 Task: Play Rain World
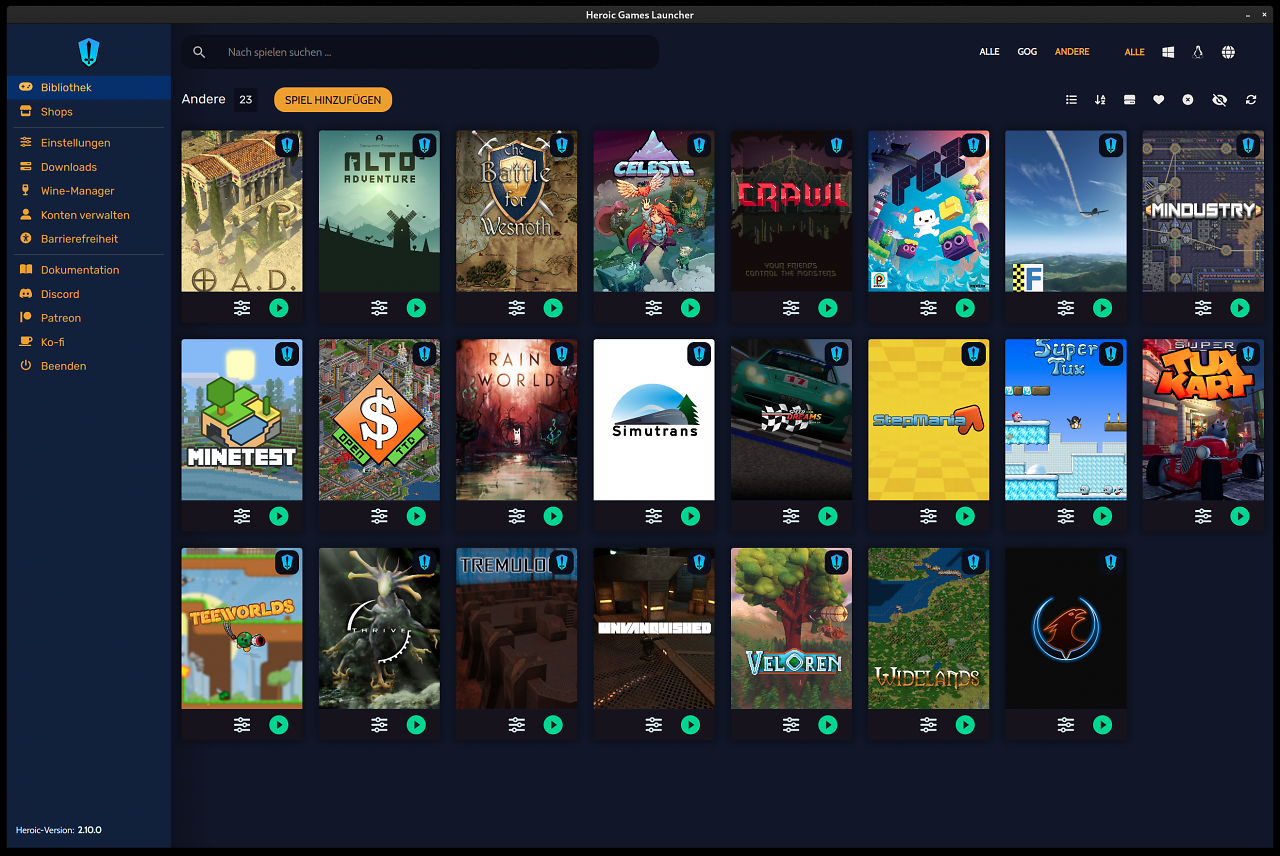coord(553,516)
